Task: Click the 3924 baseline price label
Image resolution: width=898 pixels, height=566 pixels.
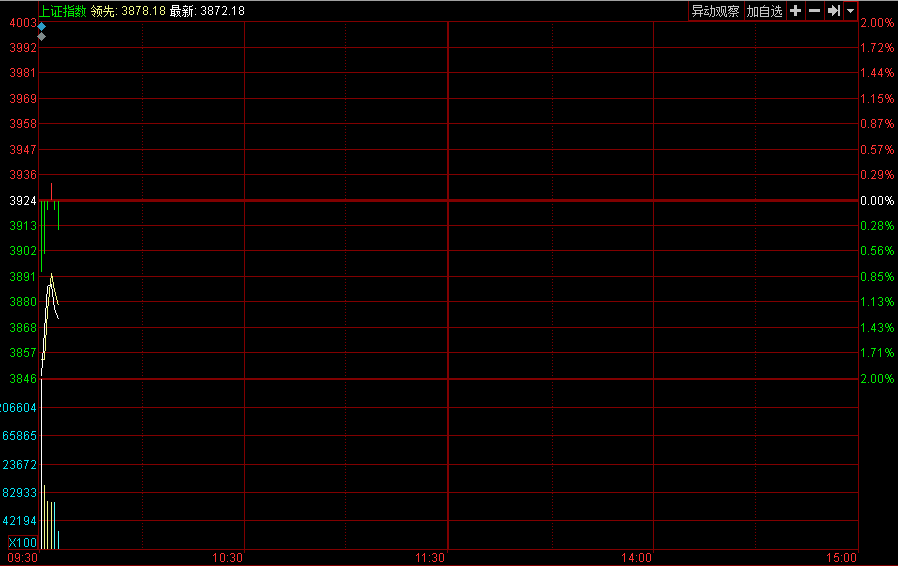Action: pyautogui.click(x=22, y=201)
